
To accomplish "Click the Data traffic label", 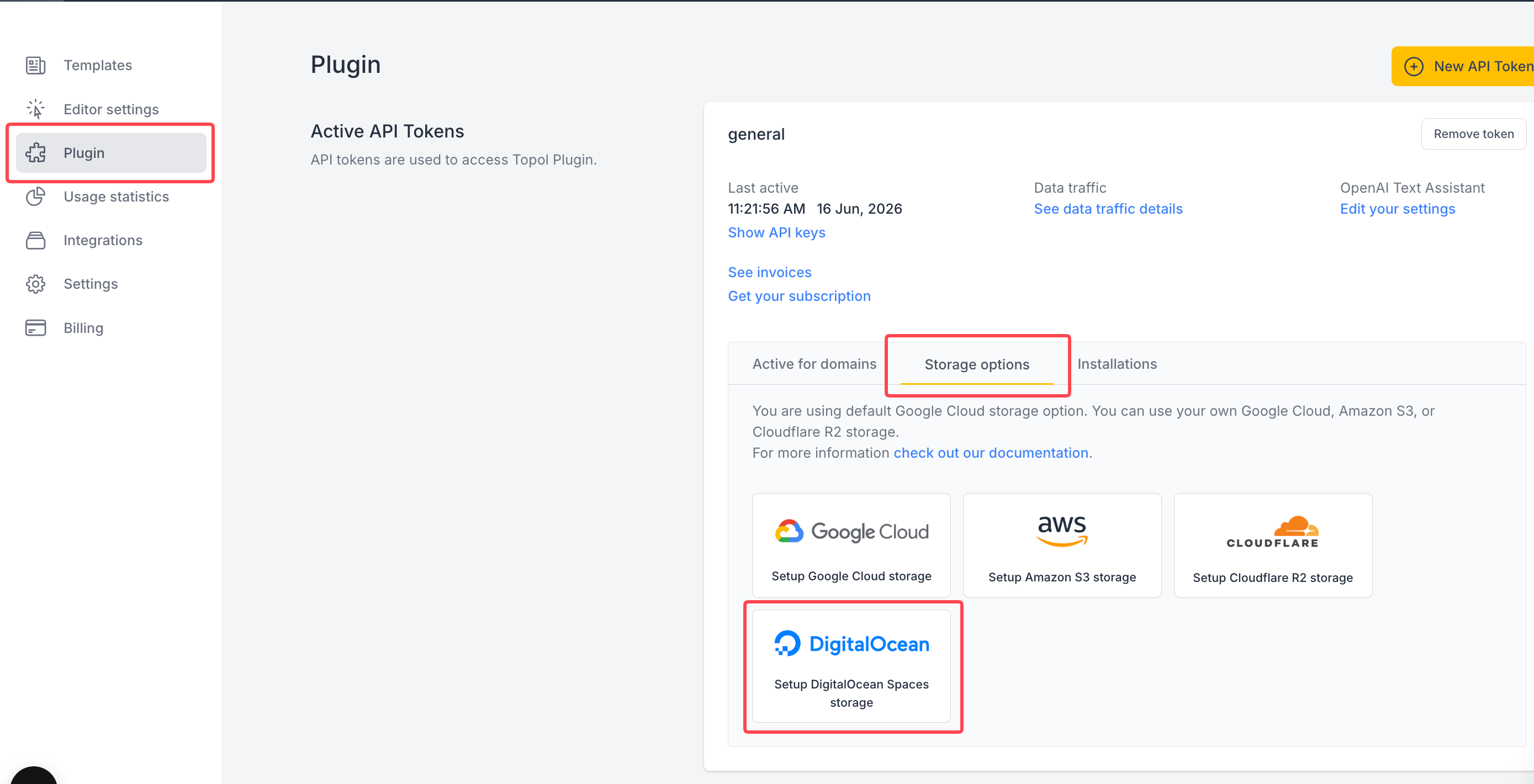I will pyautogui.click(x=1070, y=188).
